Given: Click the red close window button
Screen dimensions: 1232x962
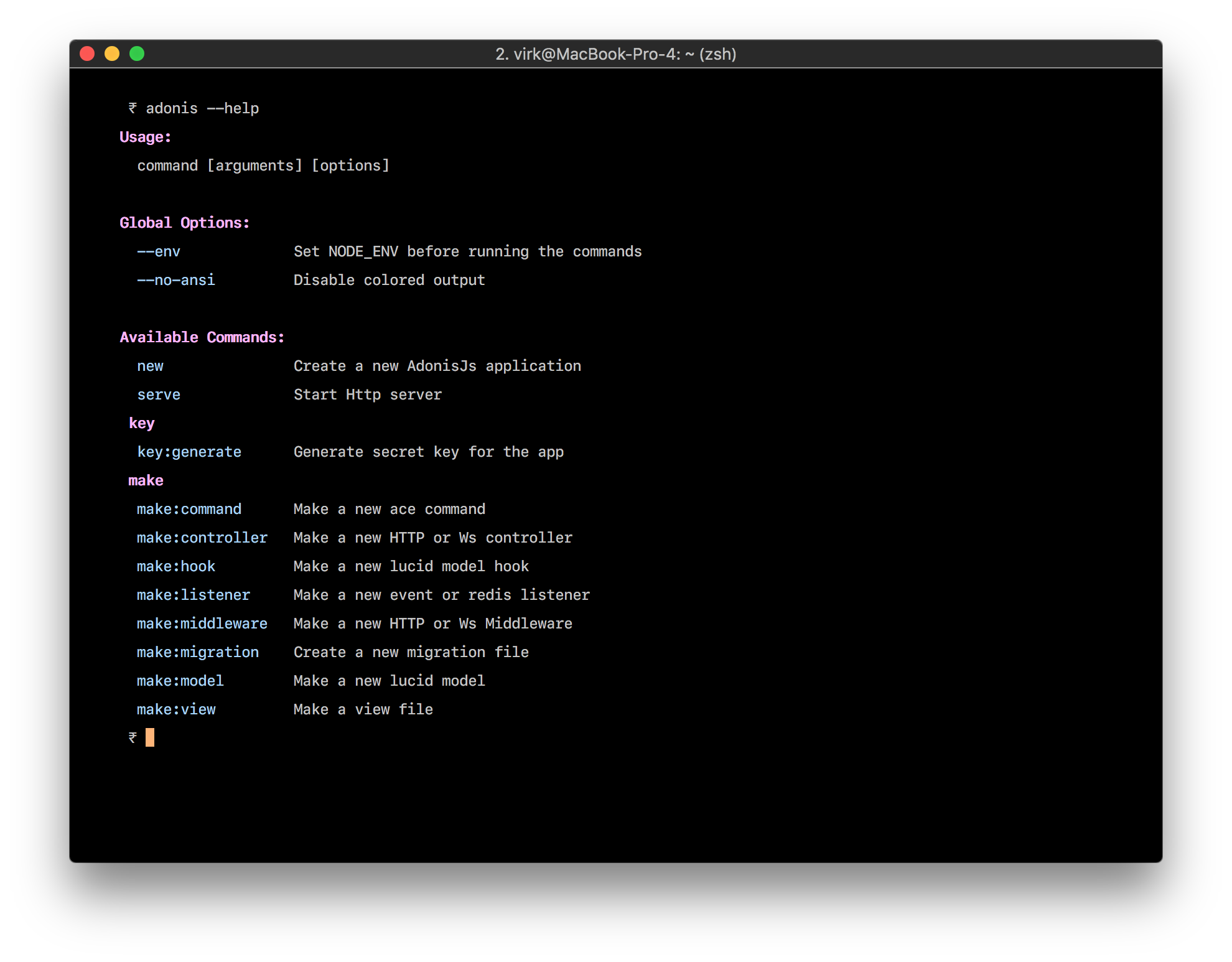Looking at the screenshot, I should [87, 54].
